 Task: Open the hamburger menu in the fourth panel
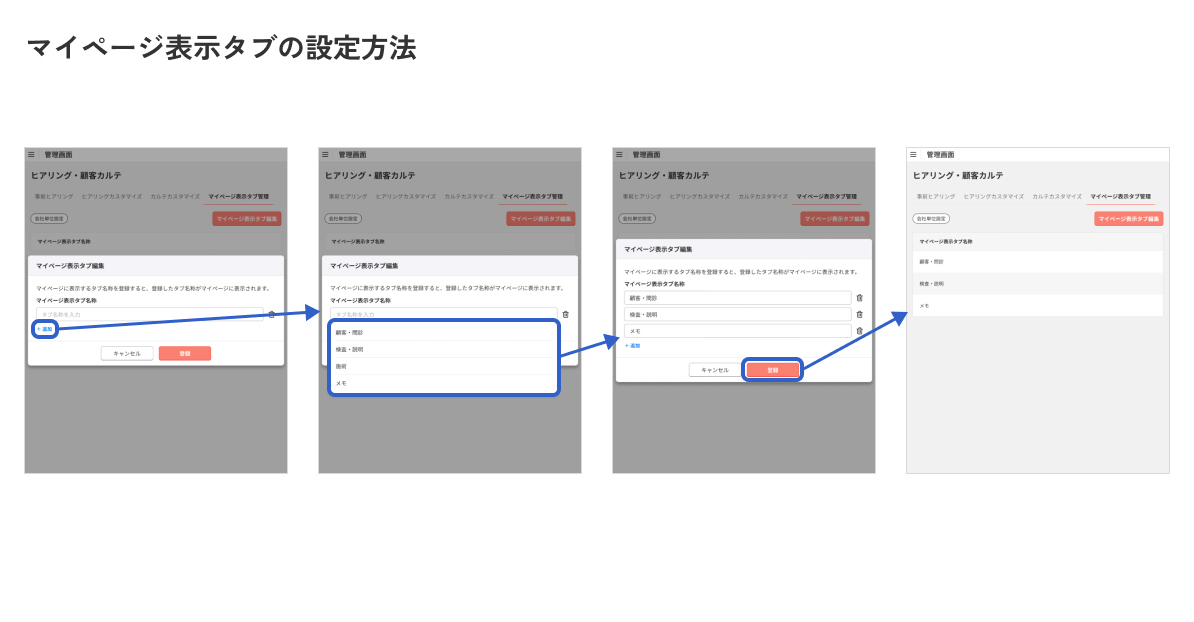[x=913, y=155]
